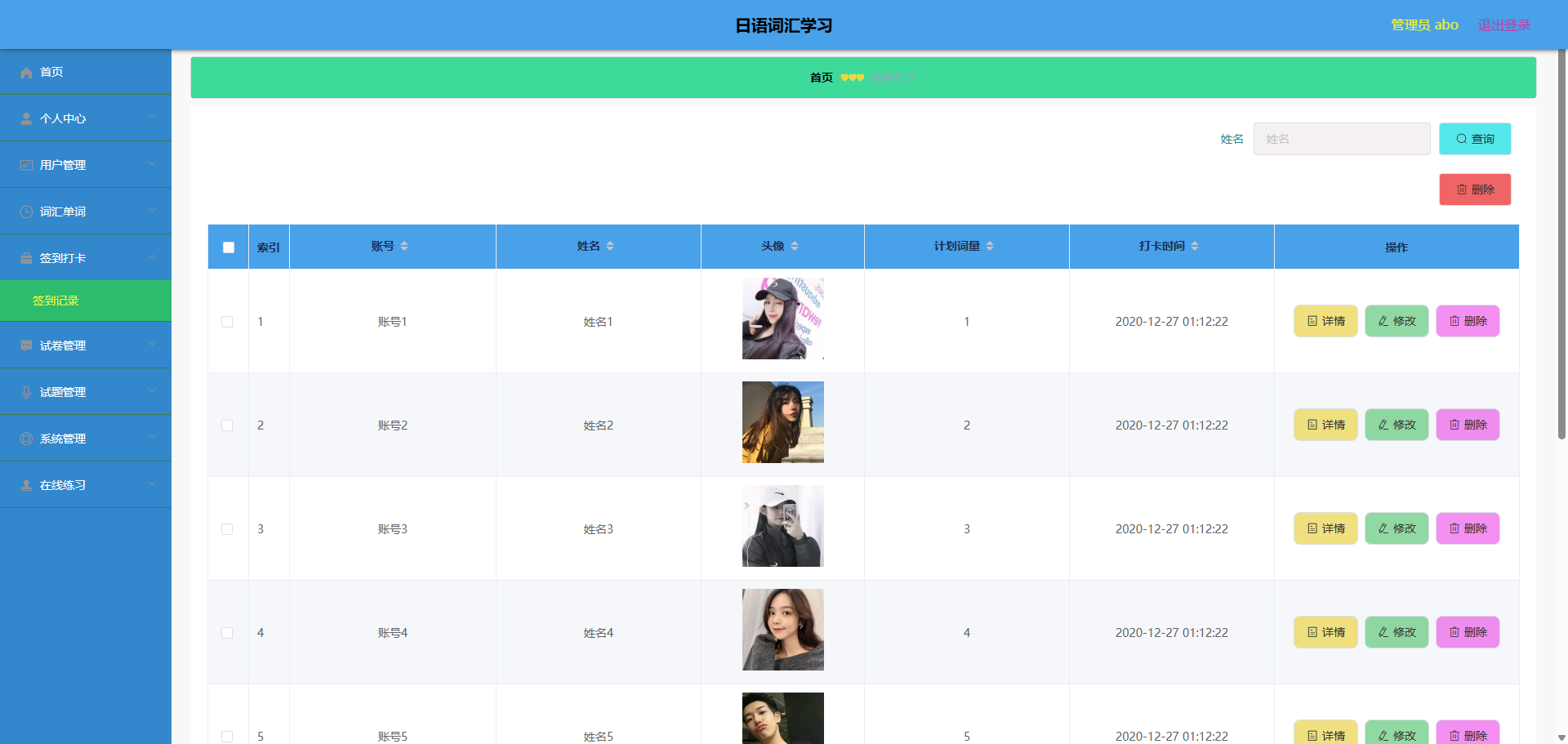Click 修改 for row 账号2

pyautogui.click(x=1396, y=425)
